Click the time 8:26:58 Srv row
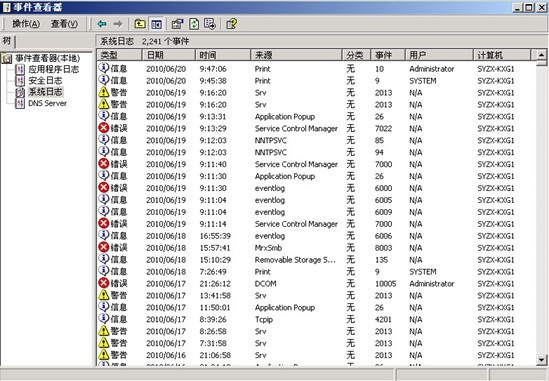This screenshot has height=381, width=549. pos(213,331)
